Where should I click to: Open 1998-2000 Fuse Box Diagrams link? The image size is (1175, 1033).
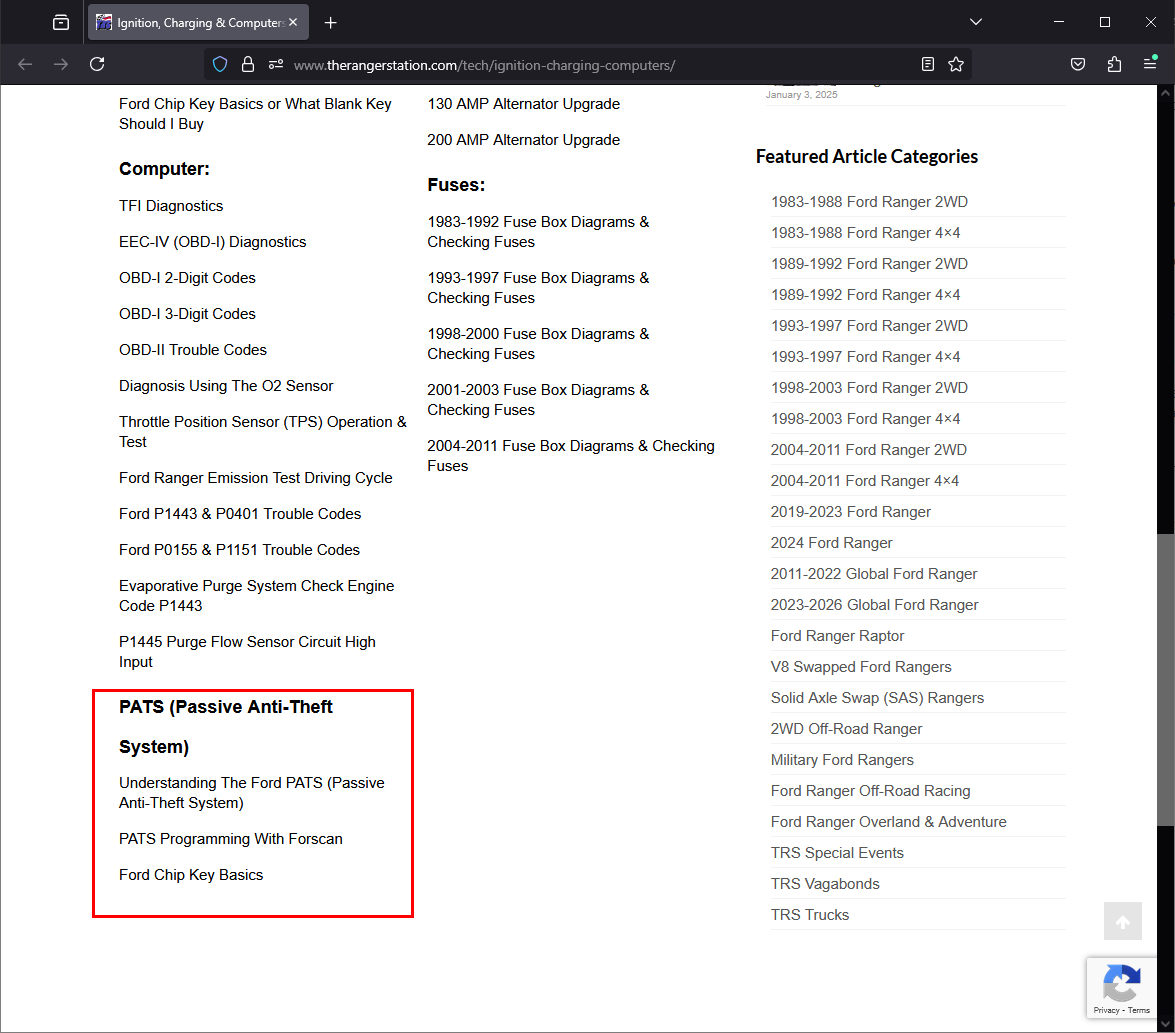tap(538, 344)
